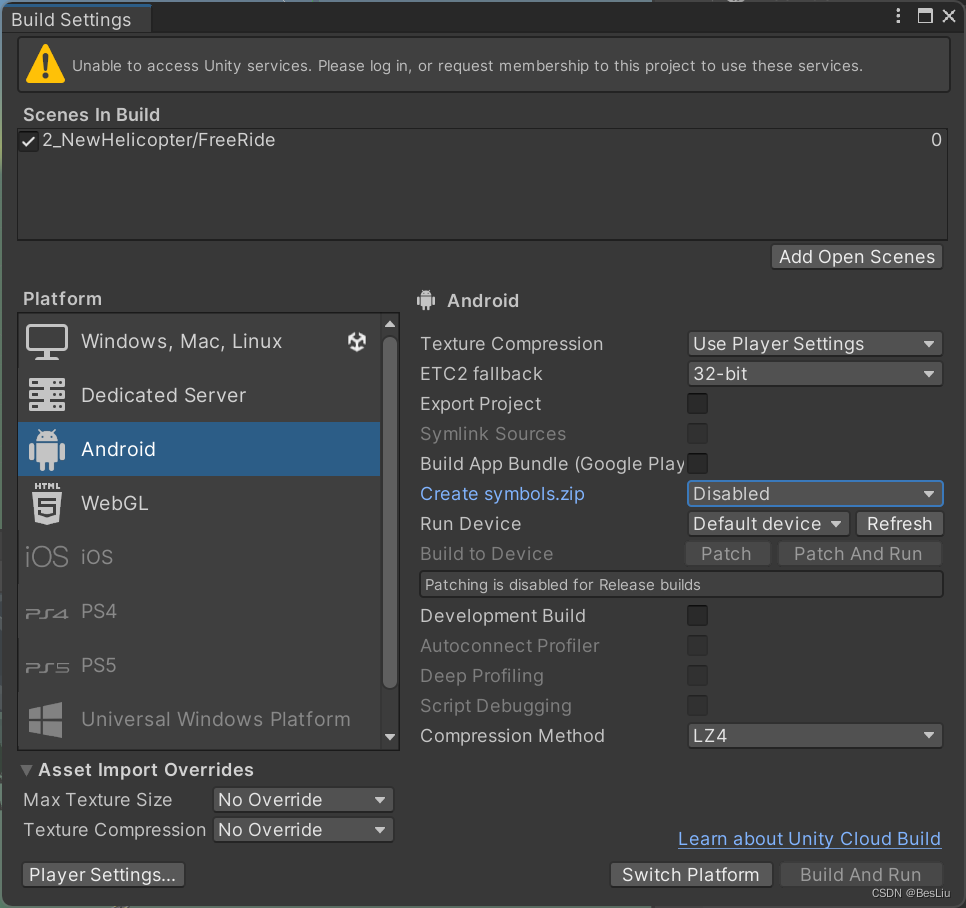The width and height of the screenshot is (966, 908).
Task: Click the Android robot icon in platform list
Action: coord(47,449)
